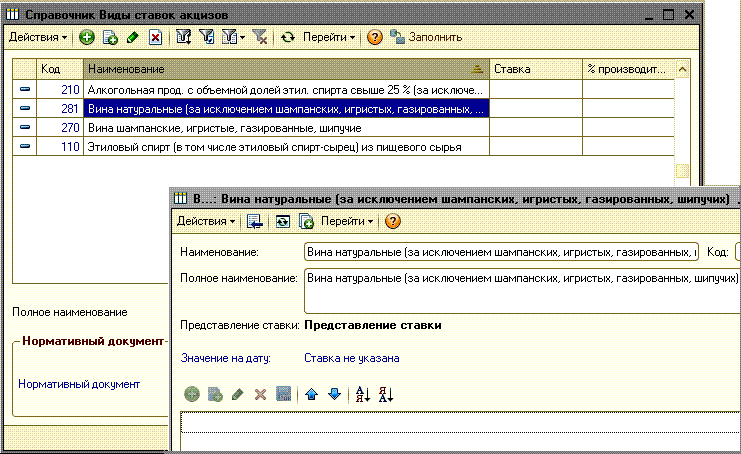
Task: Select row 210 Алкогольная прод.
Action: [x=343, y=89]
